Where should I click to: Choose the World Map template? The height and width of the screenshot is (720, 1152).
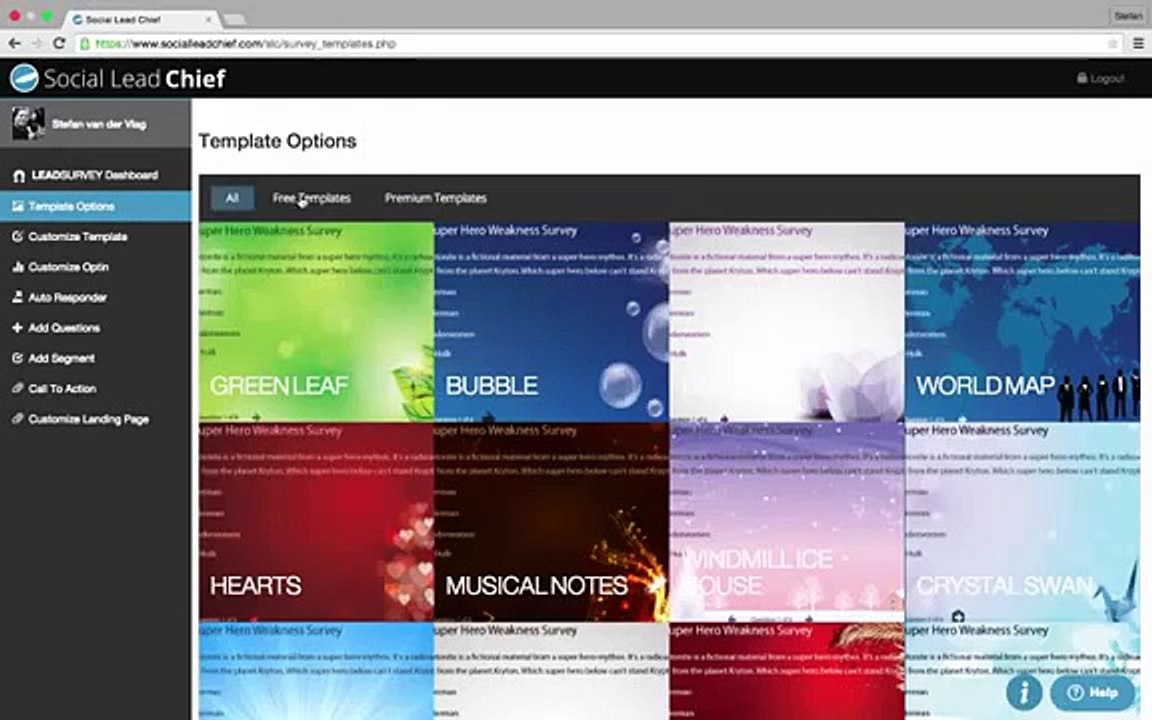(x=1022, y=322)
